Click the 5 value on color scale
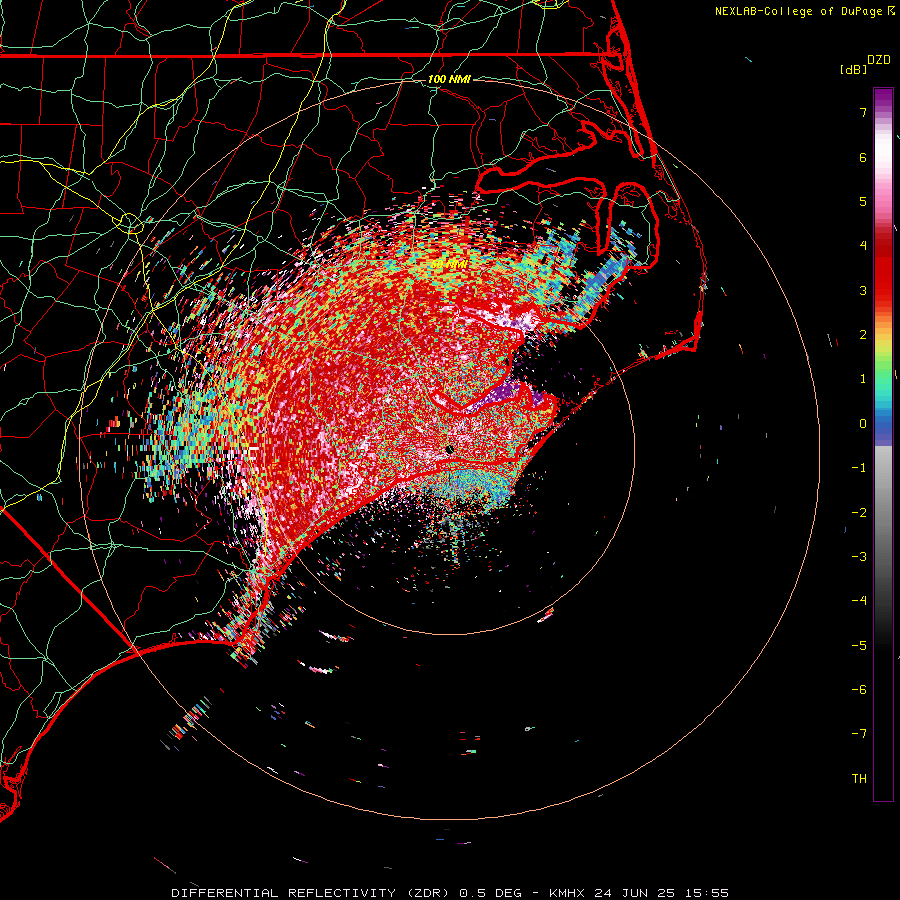The height and width of the screenshot is (900, 900). point(863,201)
